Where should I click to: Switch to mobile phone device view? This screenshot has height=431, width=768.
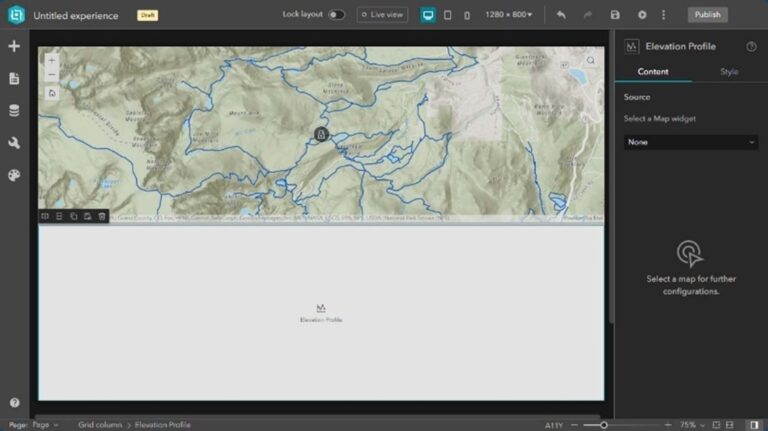tap(467, 15)
